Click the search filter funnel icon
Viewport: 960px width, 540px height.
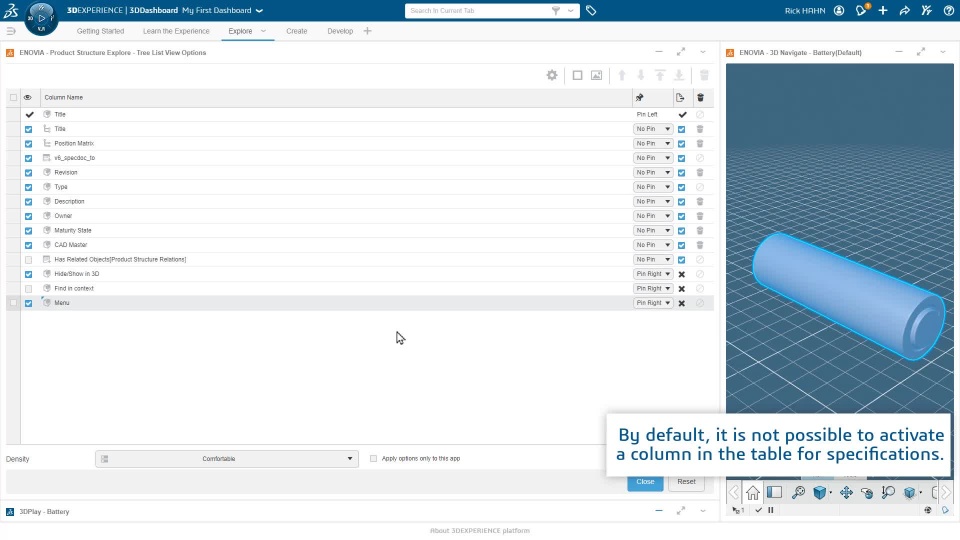556,10
